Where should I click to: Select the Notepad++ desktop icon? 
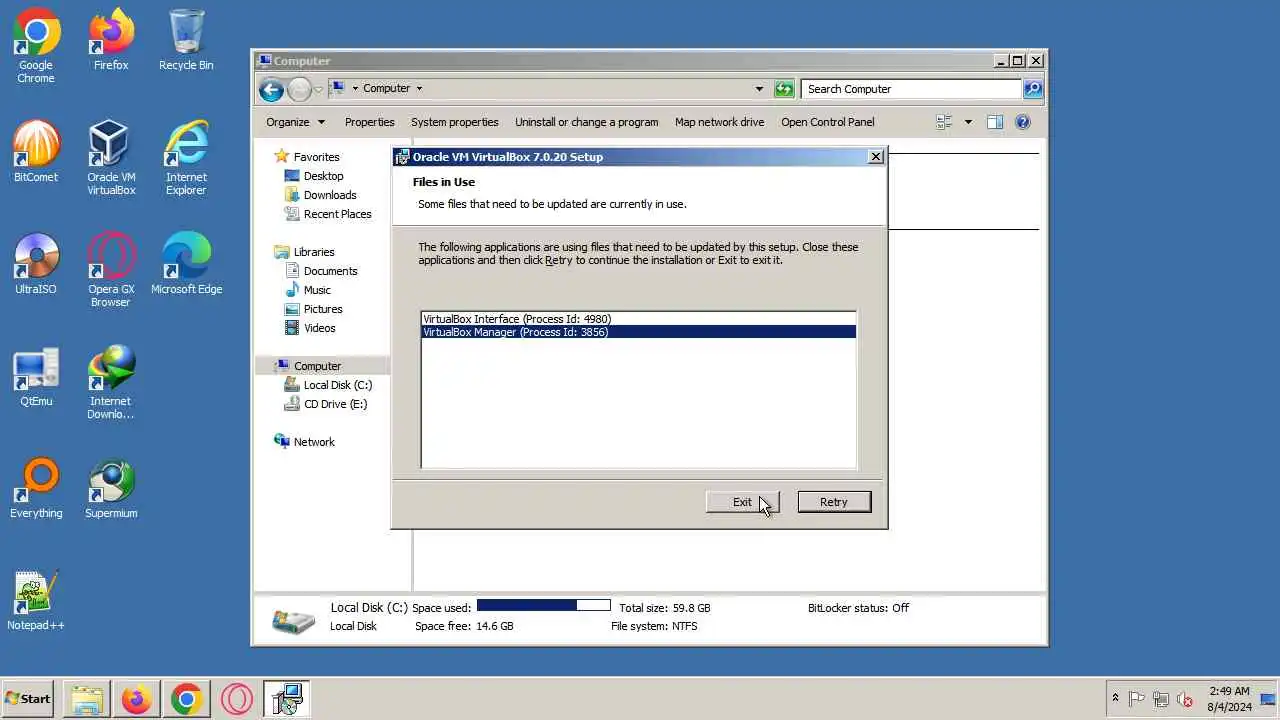pyautogui.click(x=36, y=600)
